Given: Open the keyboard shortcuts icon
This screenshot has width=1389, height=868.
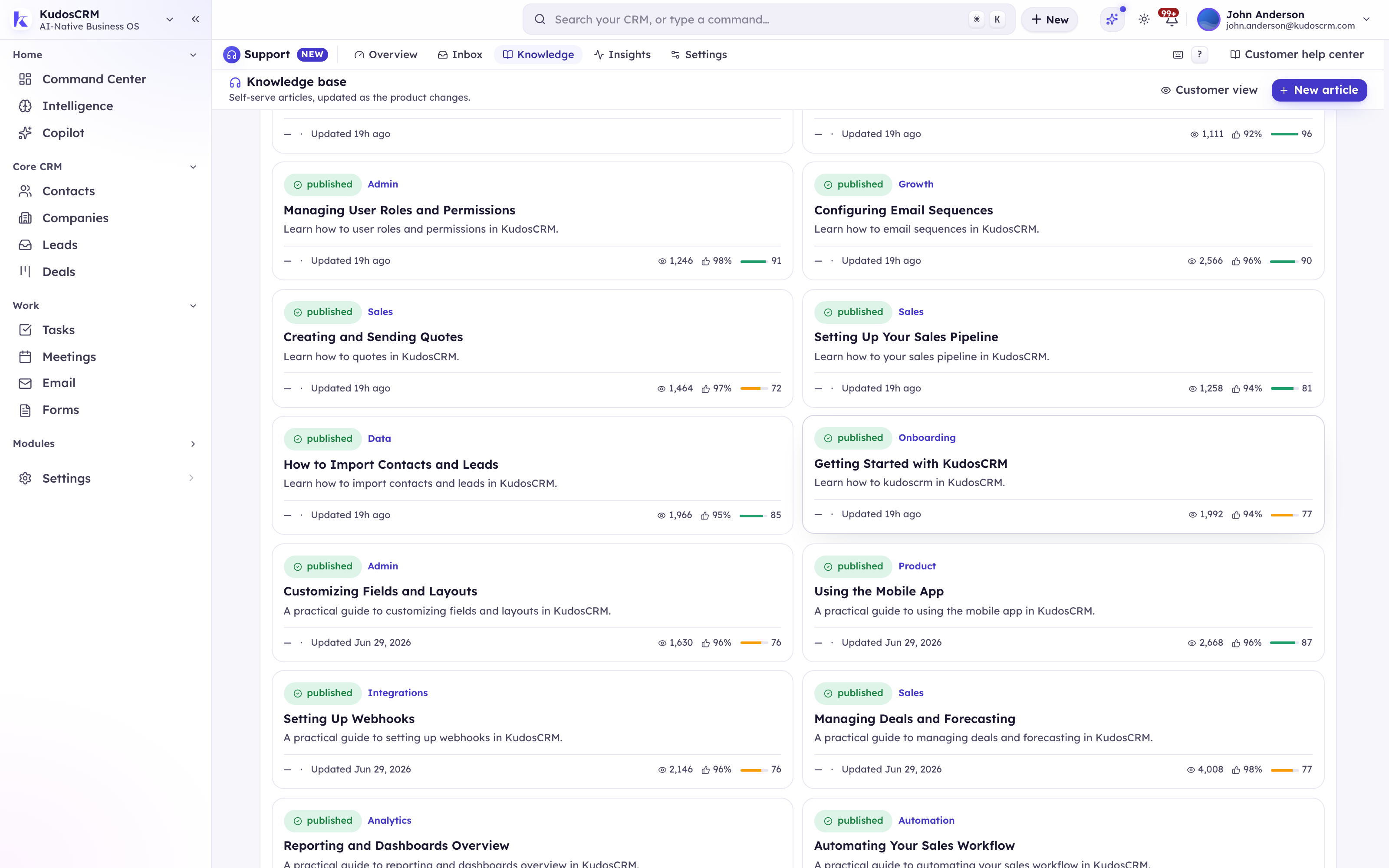Looking at the screenshot, I should pyautogui.click(x=1178, y=55).
